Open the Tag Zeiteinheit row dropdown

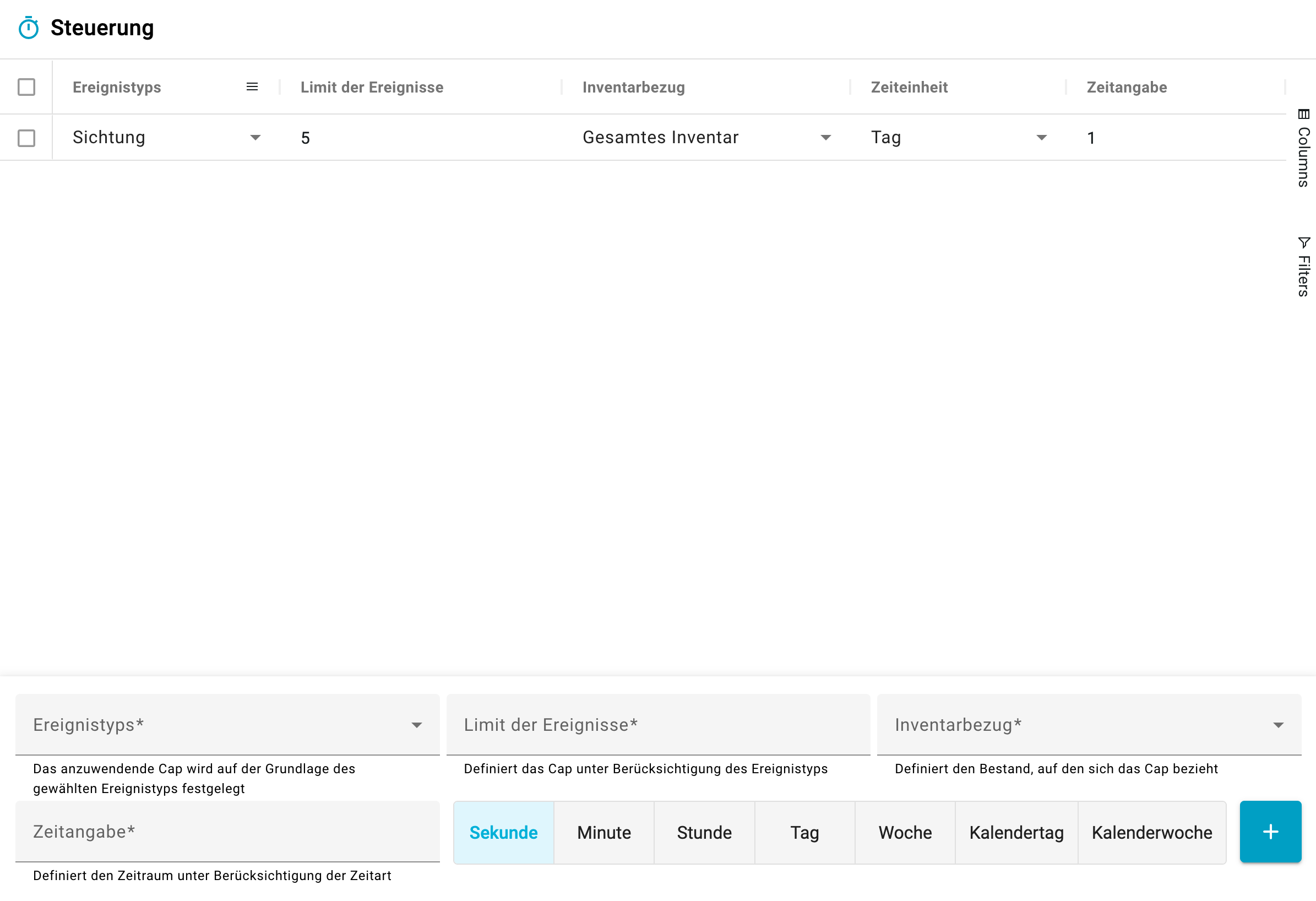1041,138
